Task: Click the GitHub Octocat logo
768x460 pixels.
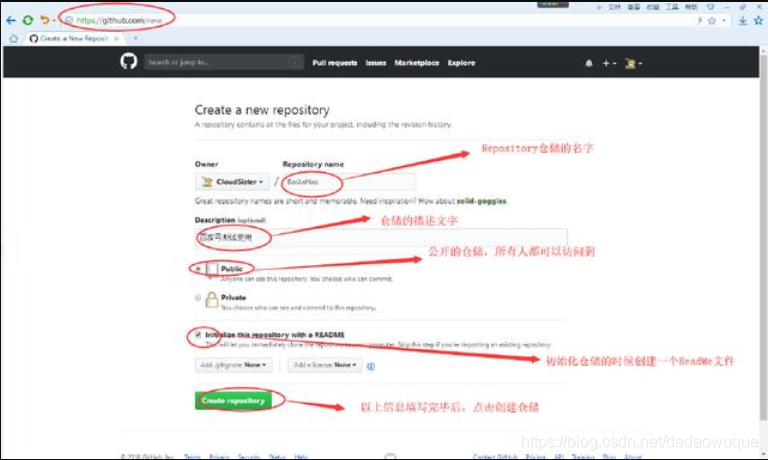Action: (x=129, y=62)
